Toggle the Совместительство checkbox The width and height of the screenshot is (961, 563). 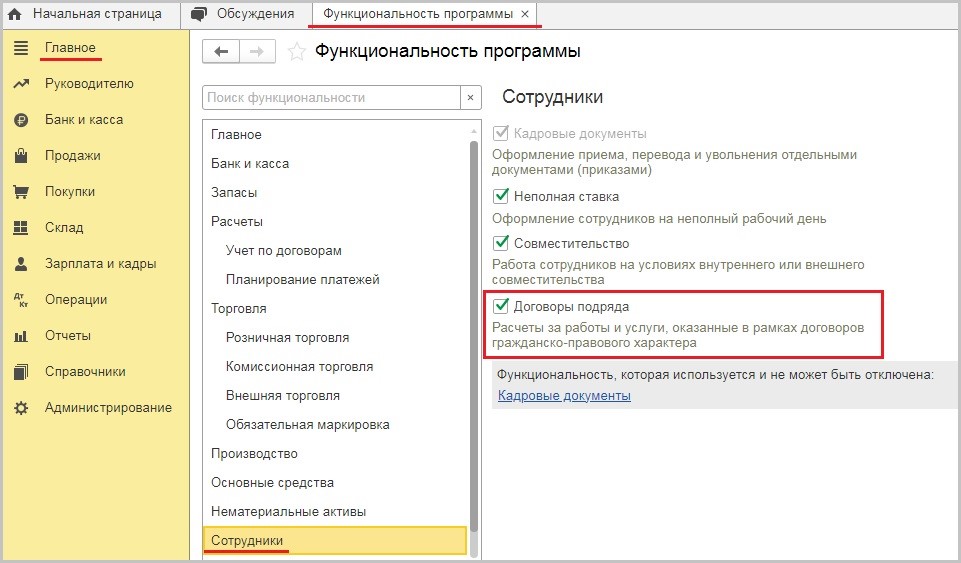point(501,243)
